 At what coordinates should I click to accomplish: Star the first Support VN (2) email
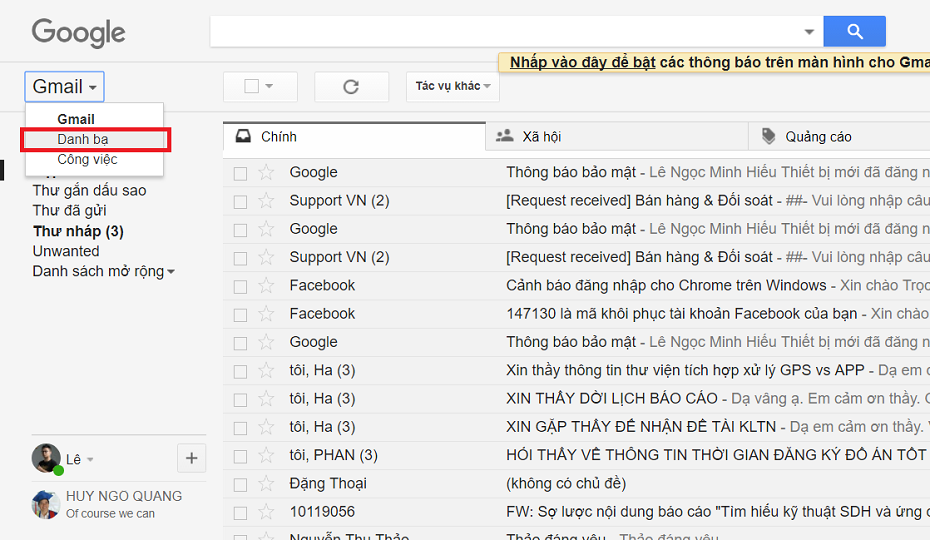(266, 201)
